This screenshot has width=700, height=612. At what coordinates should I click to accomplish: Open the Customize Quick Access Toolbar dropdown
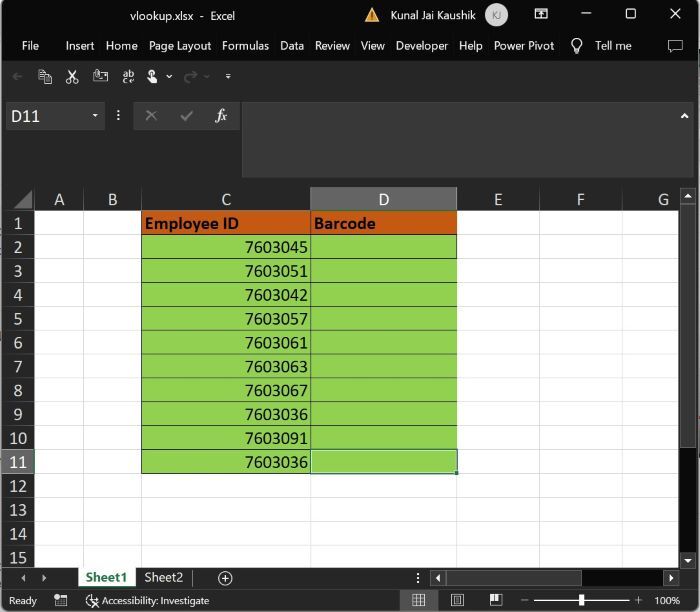pos(228,76)
